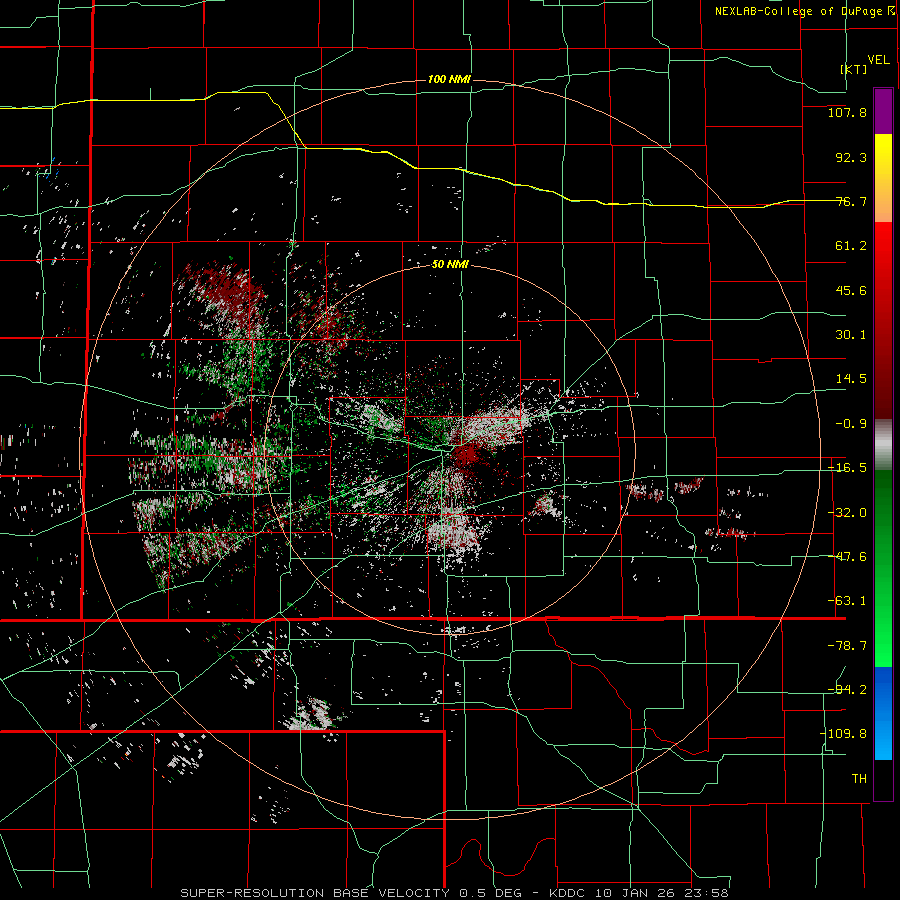Click the dark green segment of color bar
Screen dimensions: 900x900
coord(883,514)
